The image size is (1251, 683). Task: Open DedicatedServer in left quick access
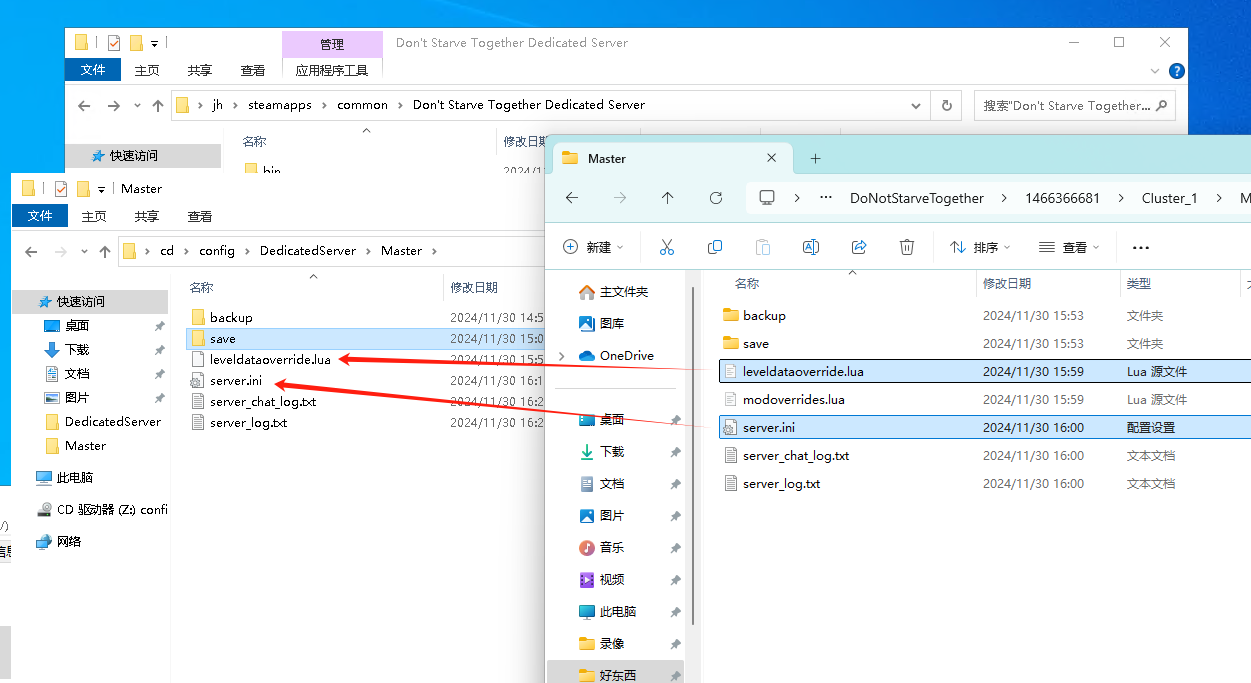pos(102,422)
